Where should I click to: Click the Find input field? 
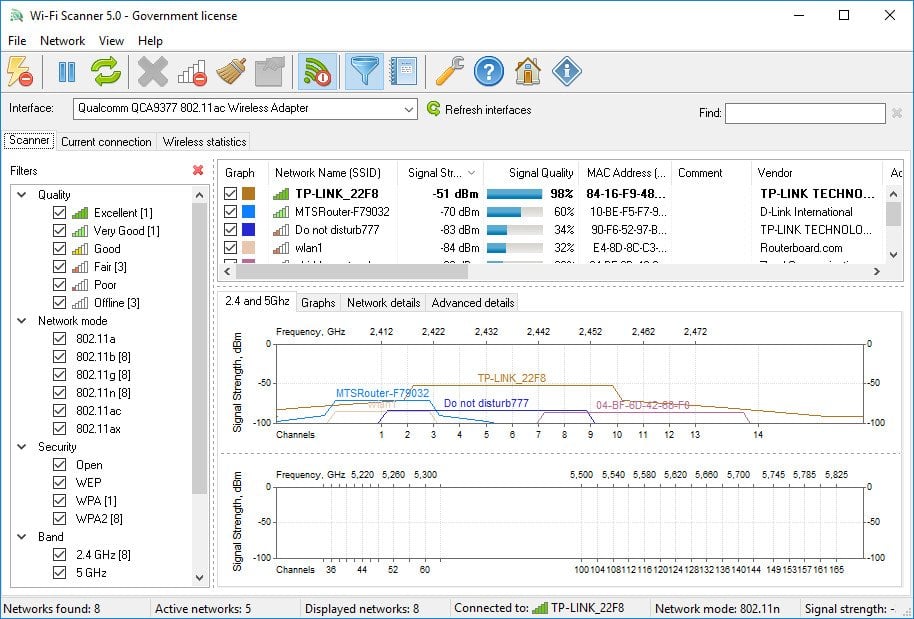pyautogui.click(x=805, y=112)
